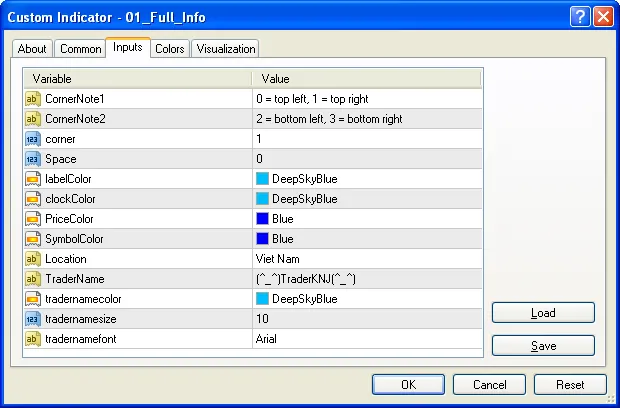This screenshot has height=408, width=620.
Task: Click the Save button
Action: coord(543,345)
